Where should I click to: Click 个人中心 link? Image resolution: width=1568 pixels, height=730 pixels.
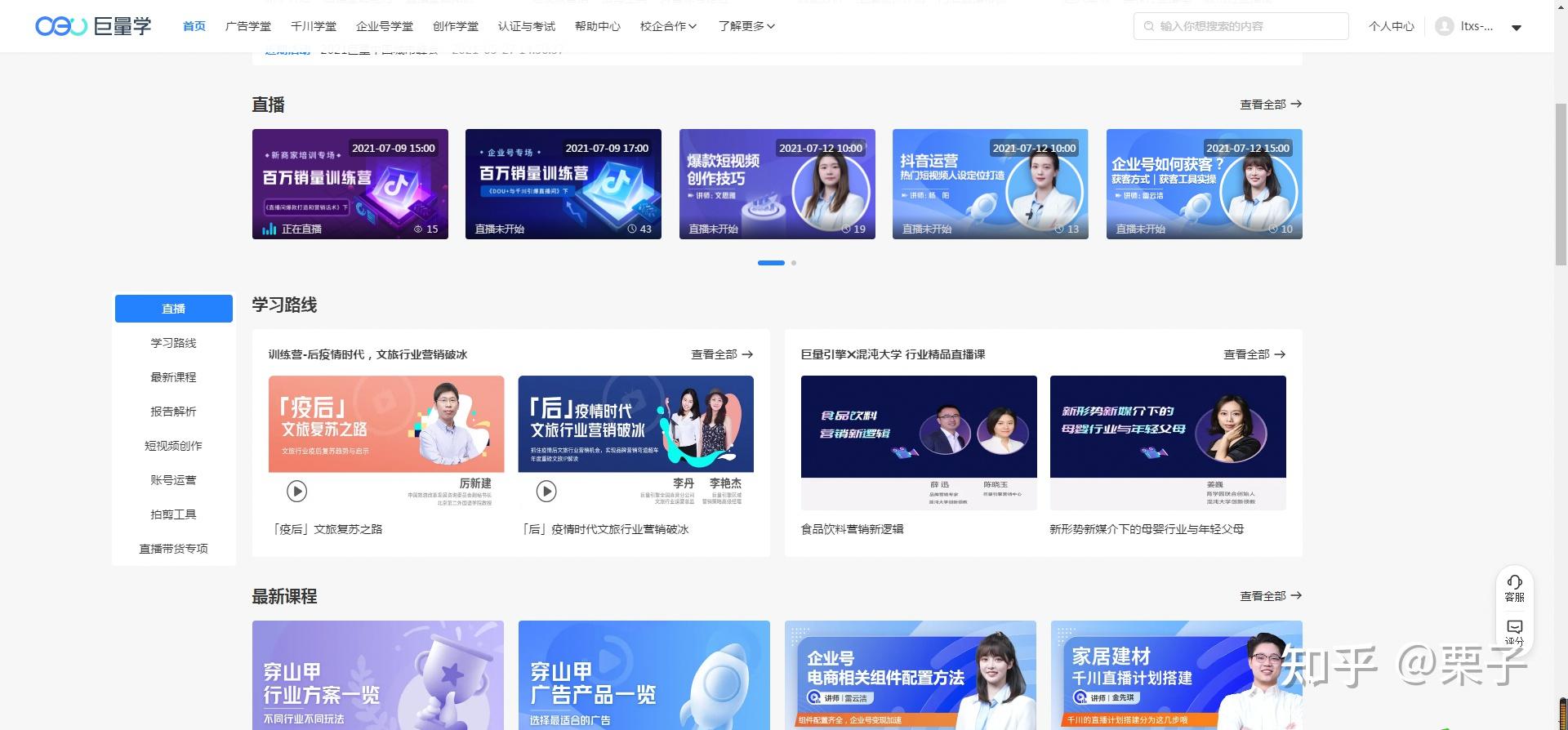1392,26
